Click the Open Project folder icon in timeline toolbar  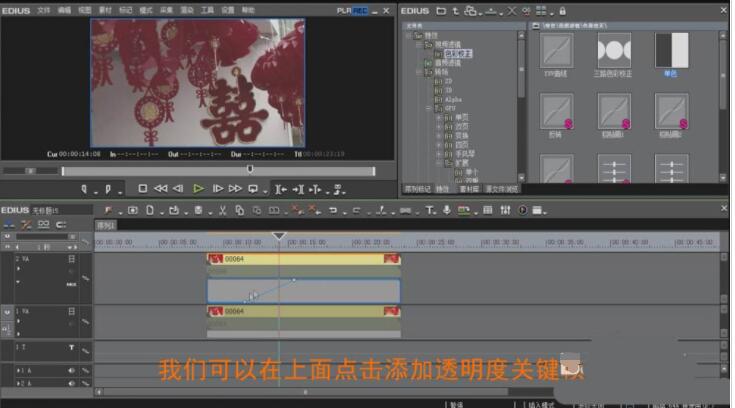point(174,211)
